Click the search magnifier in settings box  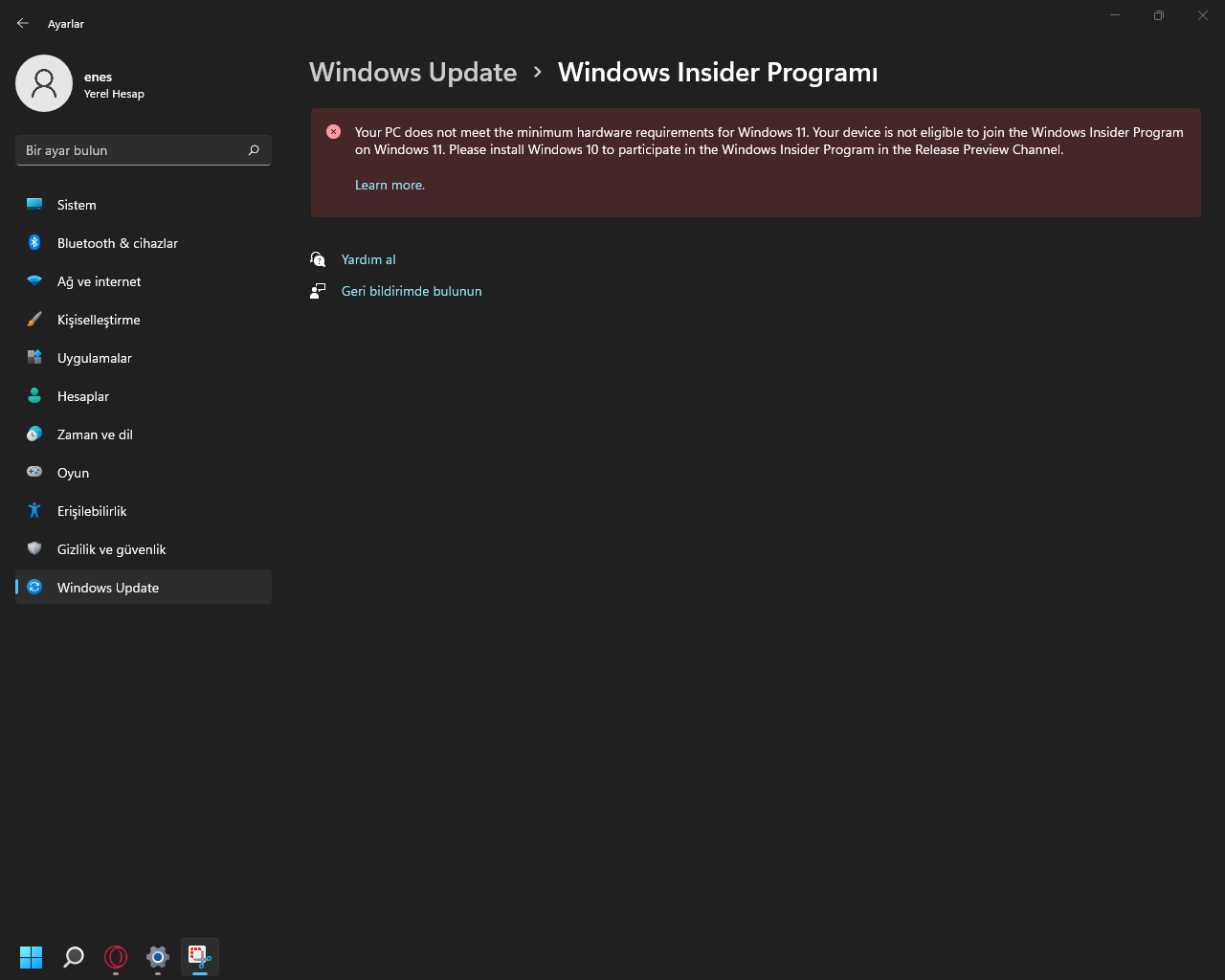(x=254, y=150)
